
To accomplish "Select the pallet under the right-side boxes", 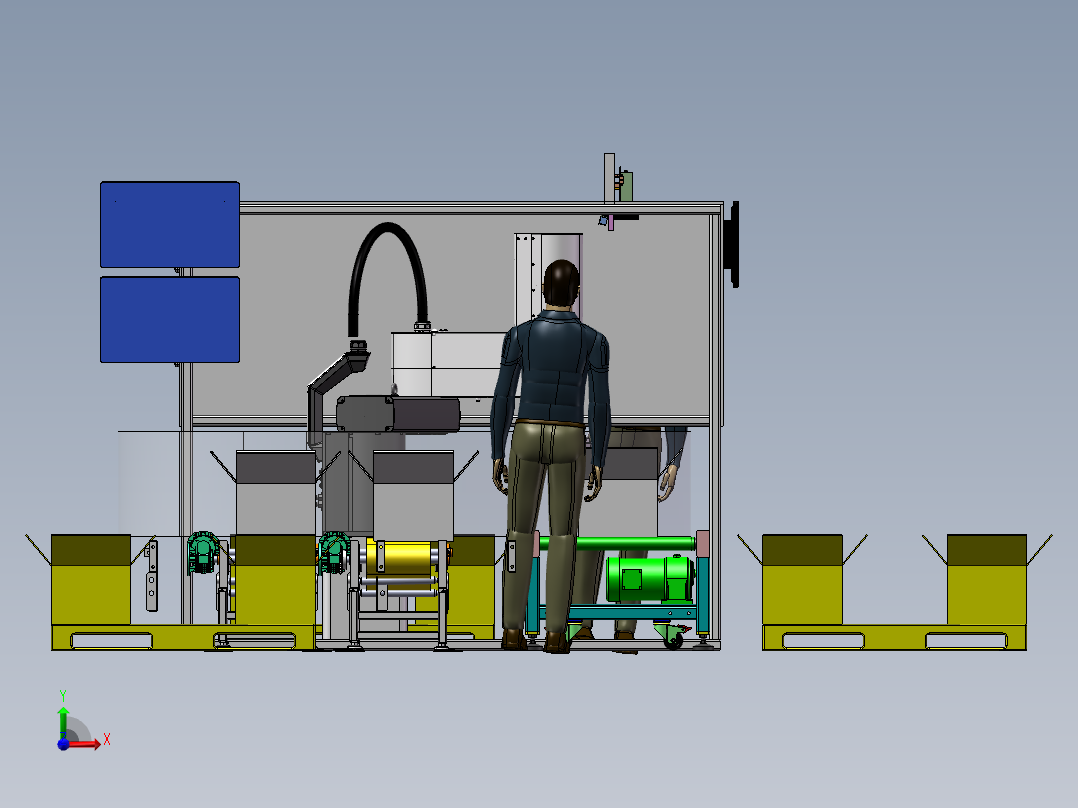I will click(x=894, y=637).
